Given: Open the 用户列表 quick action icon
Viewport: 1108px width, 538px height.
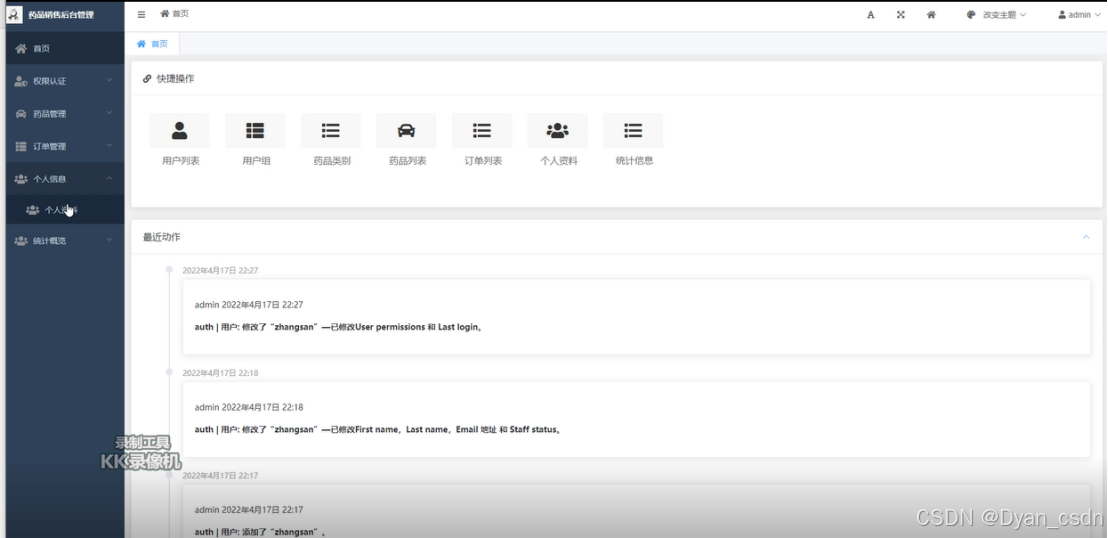Looking at the screenshot, I should tap(179, 131).
